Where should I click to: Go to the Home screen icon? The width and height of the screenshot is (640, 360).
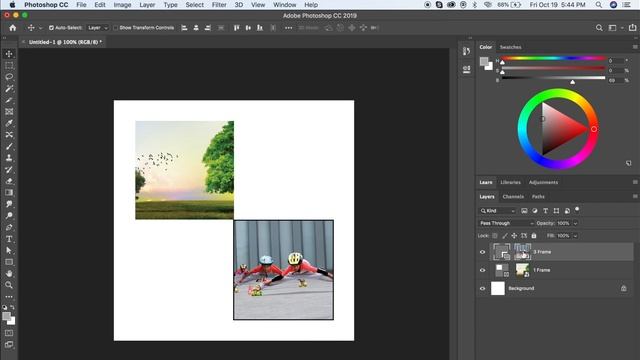point(13,28)
